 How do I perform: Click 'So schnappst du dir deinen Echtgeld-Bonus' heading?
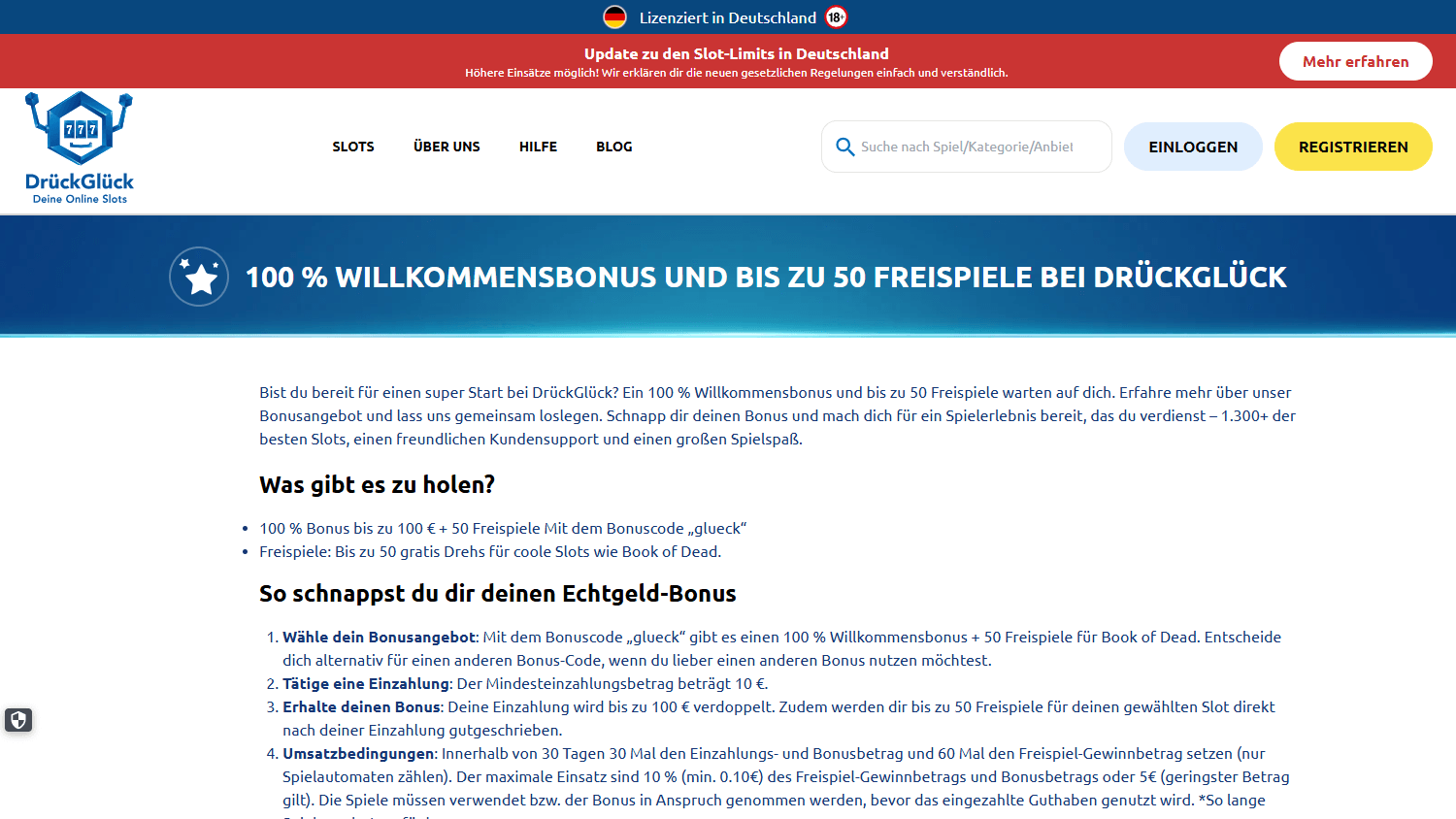[498, 593]
